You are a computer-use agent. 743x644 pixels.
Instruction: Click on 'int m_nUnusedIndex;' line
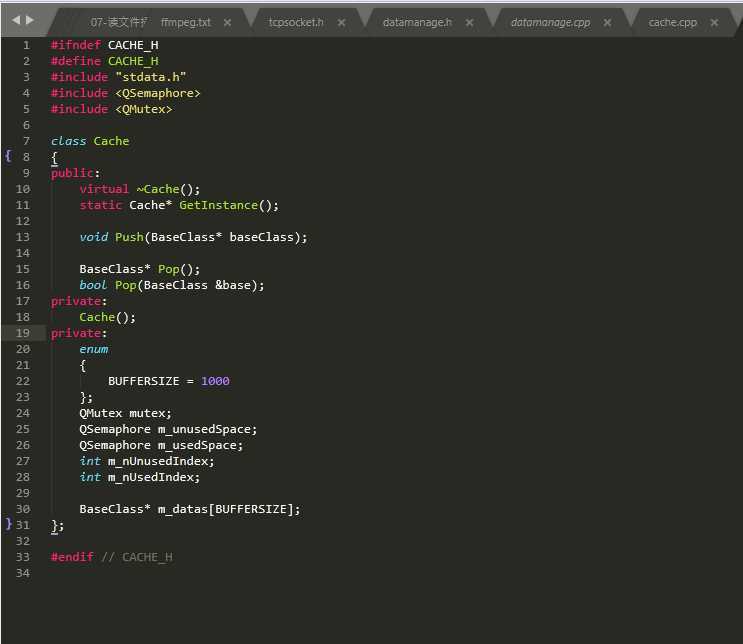[147, 461]
